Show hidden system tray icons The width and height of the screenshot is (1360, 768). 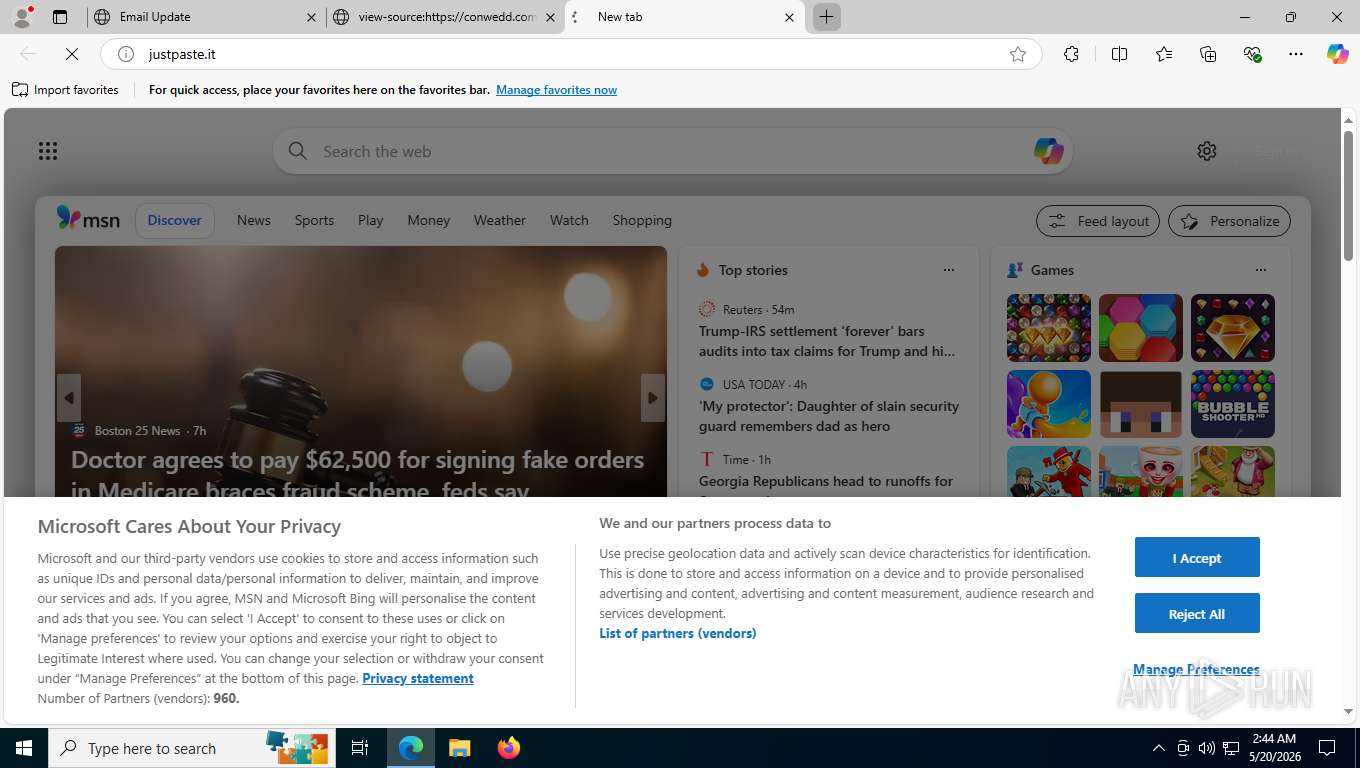tap(1159, 748)
